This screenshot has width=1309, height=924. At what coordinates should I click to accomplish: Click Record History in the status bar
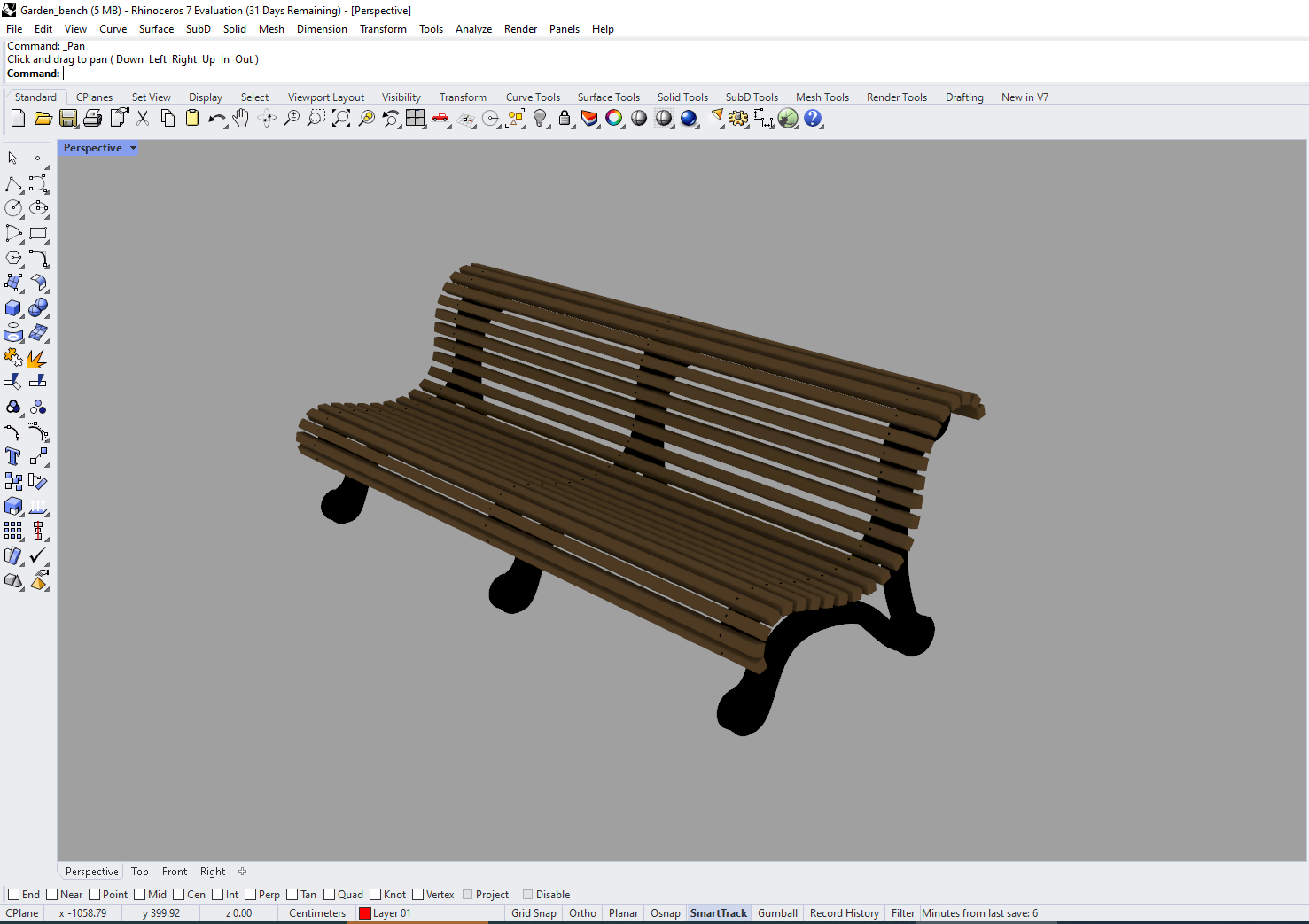point(843,912)
